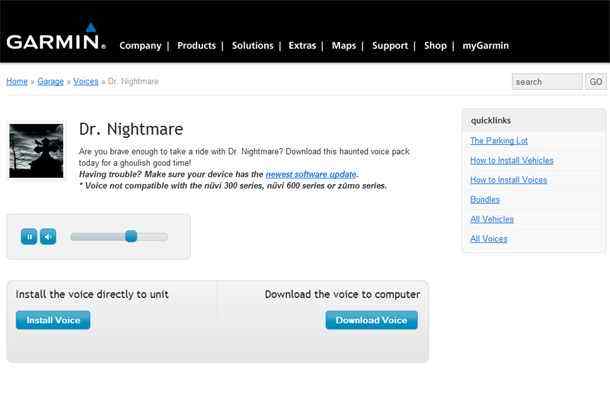Click the Garmin logo
This screenshot has width=610, height=396.
56,35
